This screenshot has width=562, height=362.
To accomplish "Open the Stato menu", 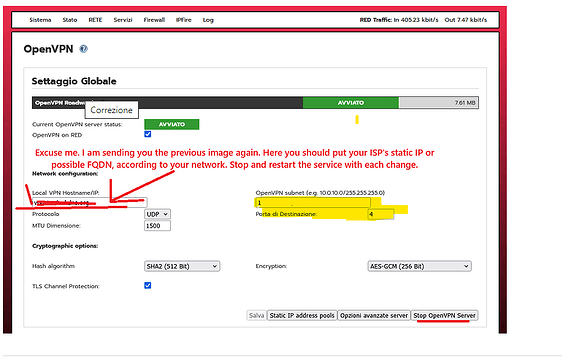I will (x=70, y=20).
